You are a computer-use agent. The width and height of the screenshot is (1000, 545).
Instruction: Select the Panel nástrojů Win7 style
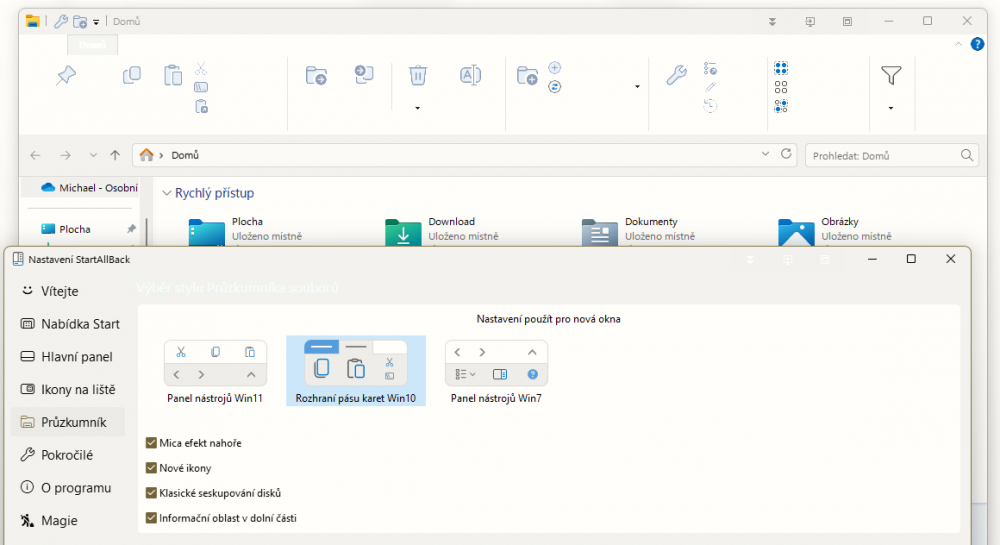496,371
